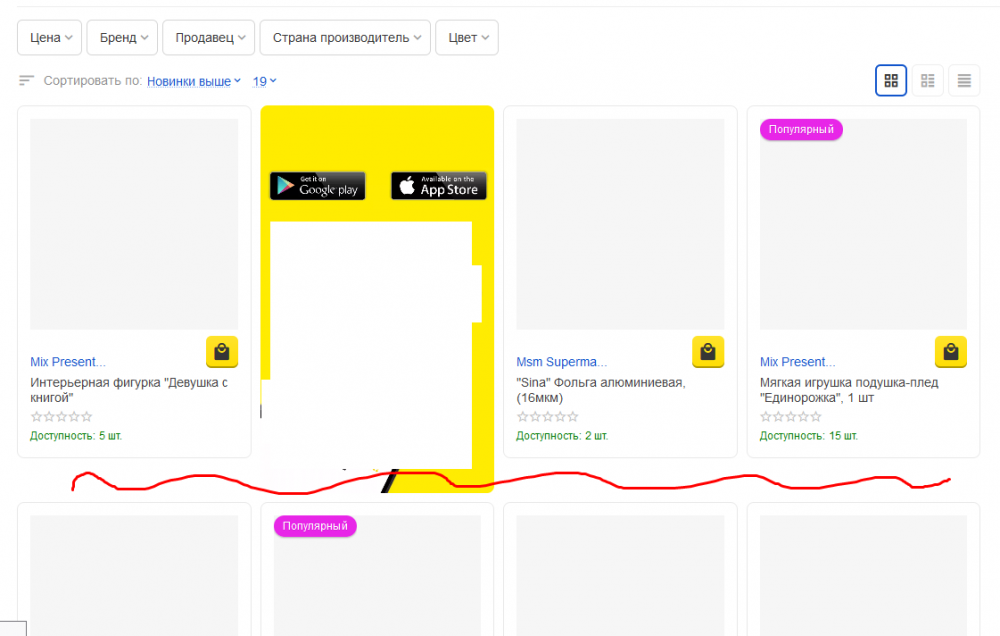Open Msm Superma... seller link

point(561,362)
